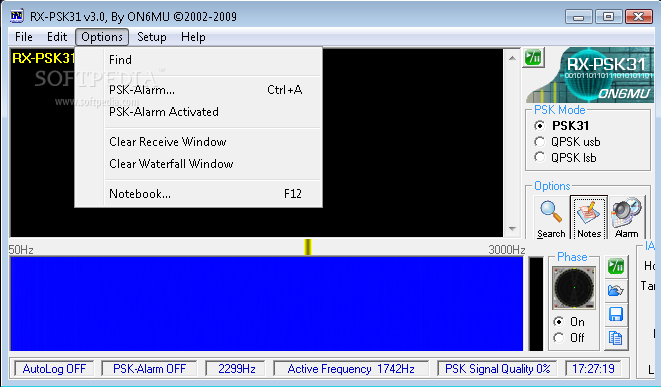Image resolution: width=661 pixels, height=387 pixels.
Task: Click the PSK Signal Quality 0% field
Action: tap(497, 369)
